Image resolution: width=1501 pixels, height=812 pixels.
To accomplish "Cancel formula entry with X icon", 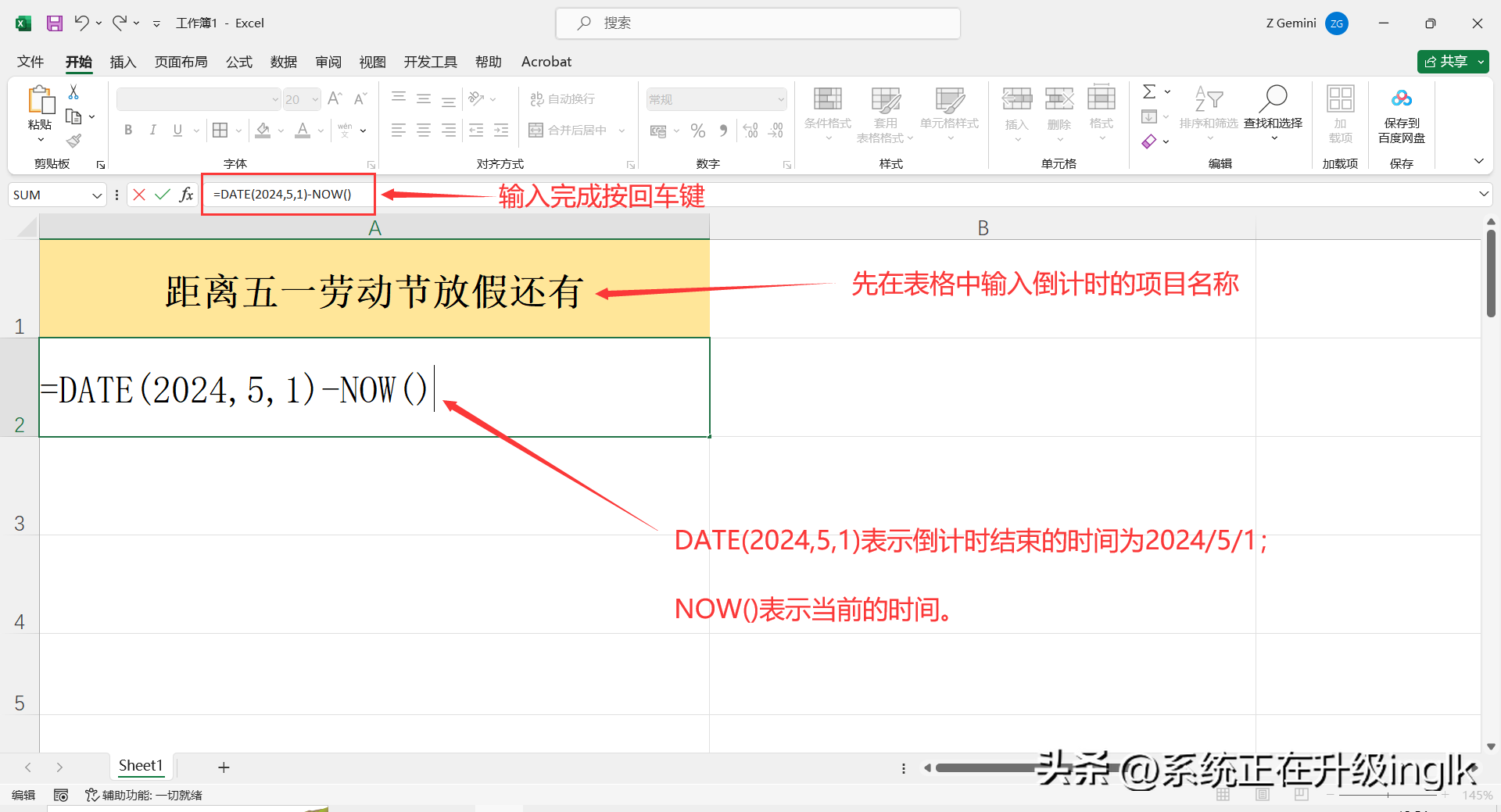I will pyautogui.click(x=139, y=195).
